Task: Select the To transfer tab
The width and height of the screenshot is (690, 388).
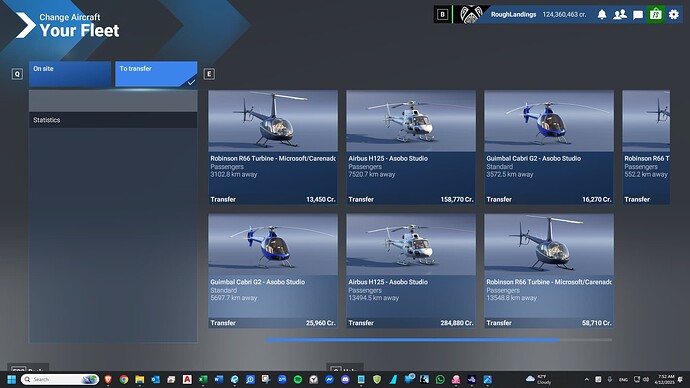Action: point(156,74)
